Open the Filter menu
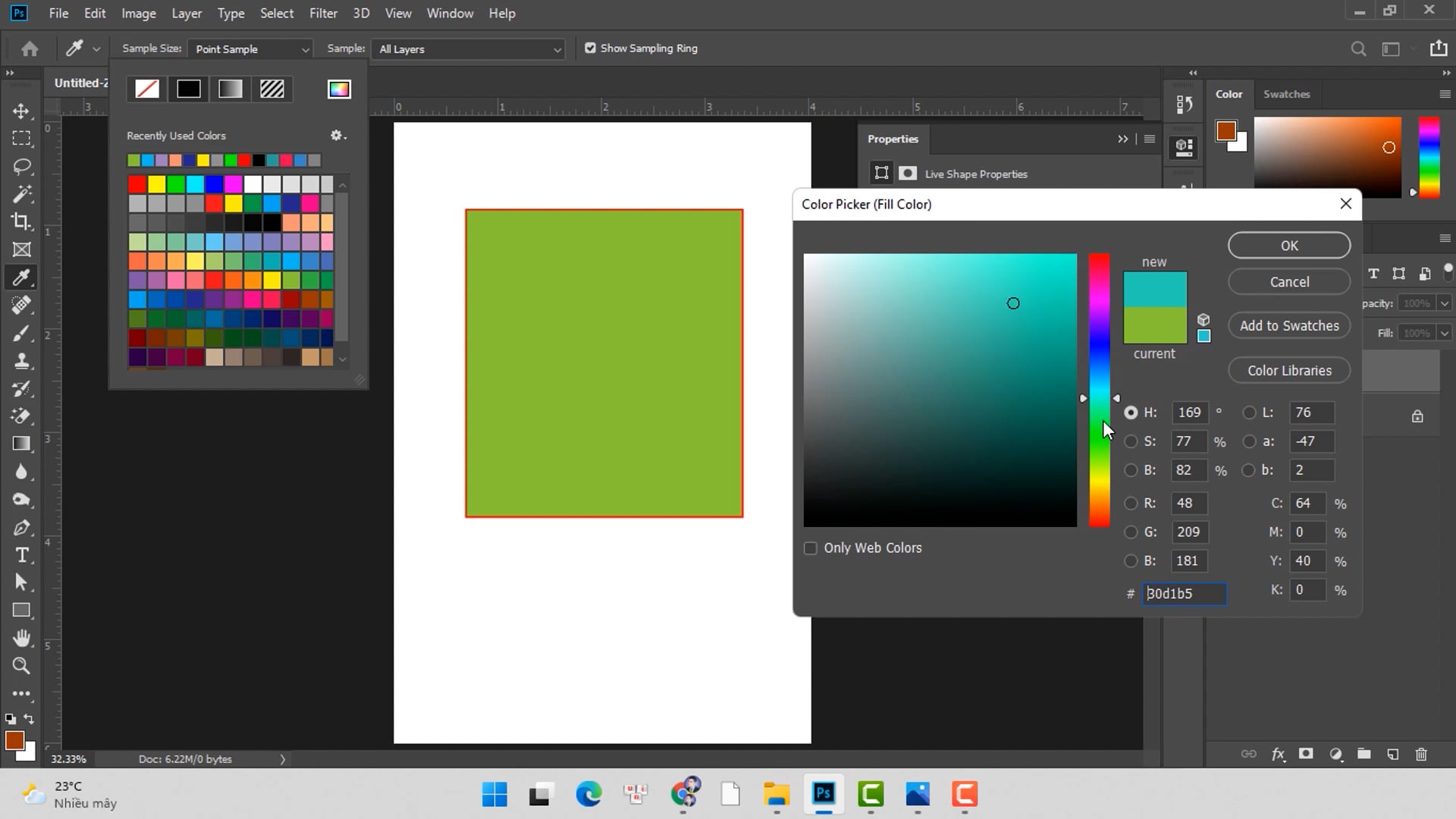This screenshot has height=819, width=1456. (x=323, y=13)
